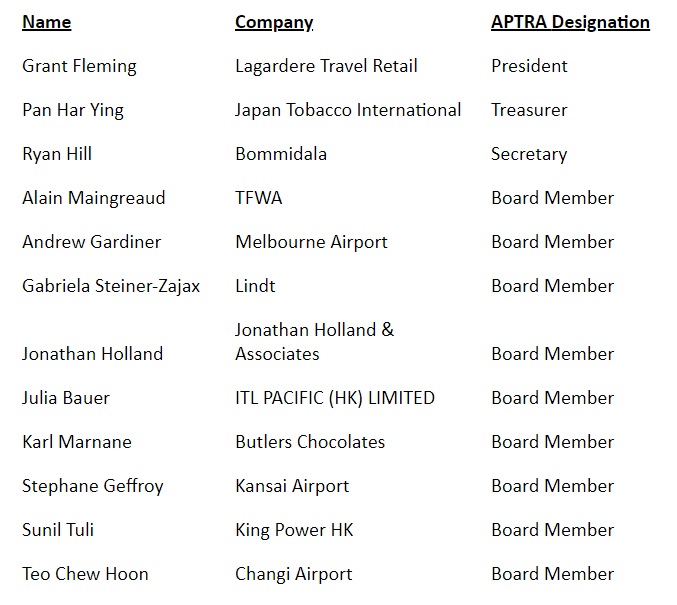The height and width of the screenshot is (605, 677).
Task: Click the Changi Airport company entry
Action: 294,574
